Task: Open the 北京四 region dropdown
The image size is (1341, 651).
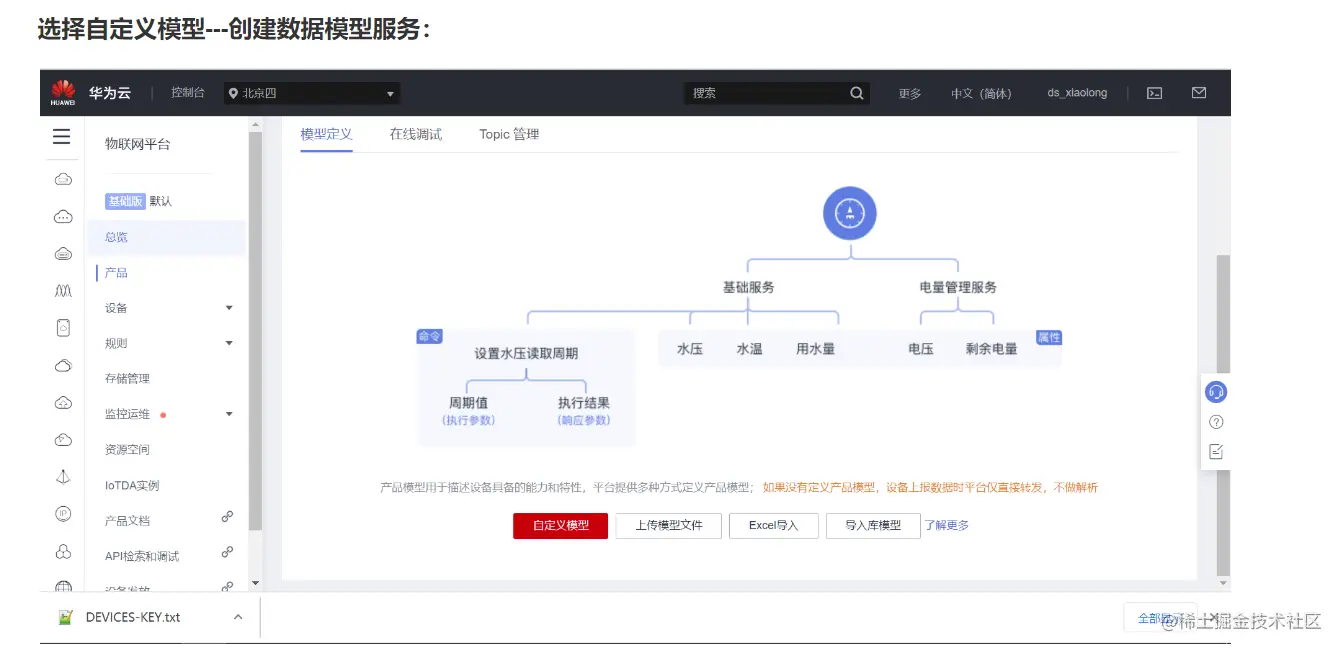Action: [312, 93]
